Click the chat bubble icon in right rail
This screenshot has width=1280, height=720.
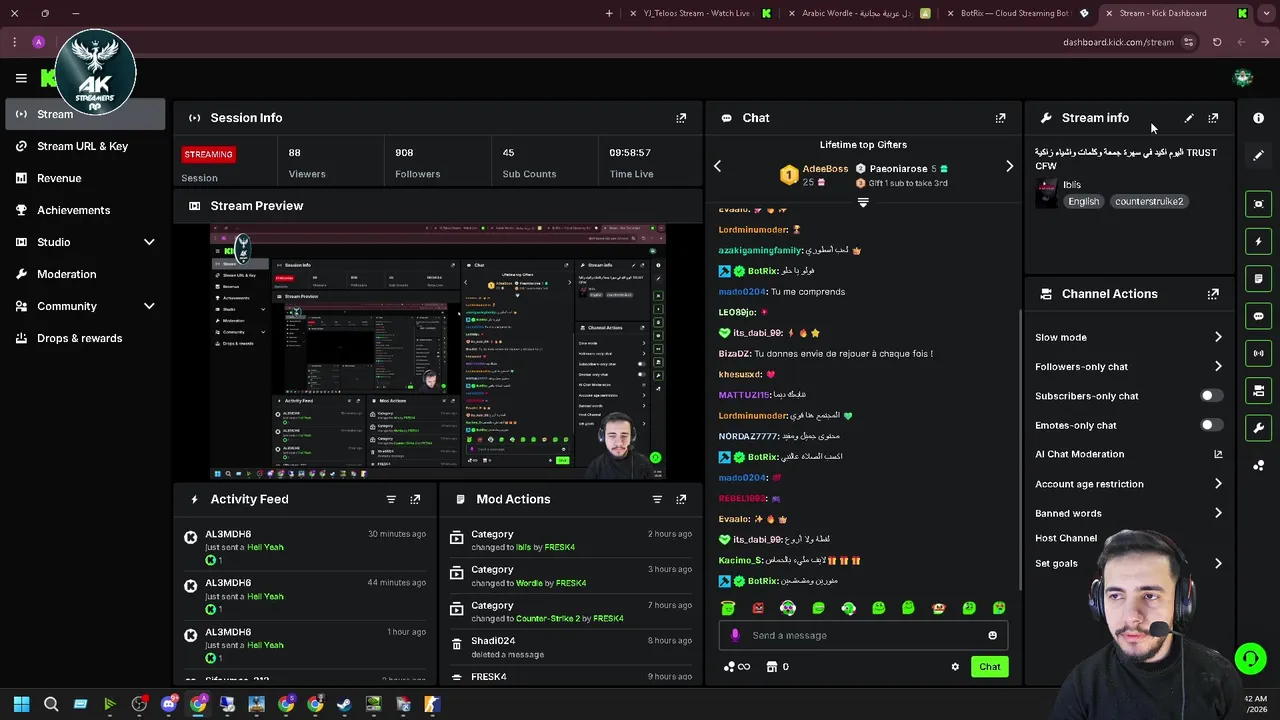pos(1258,316)
